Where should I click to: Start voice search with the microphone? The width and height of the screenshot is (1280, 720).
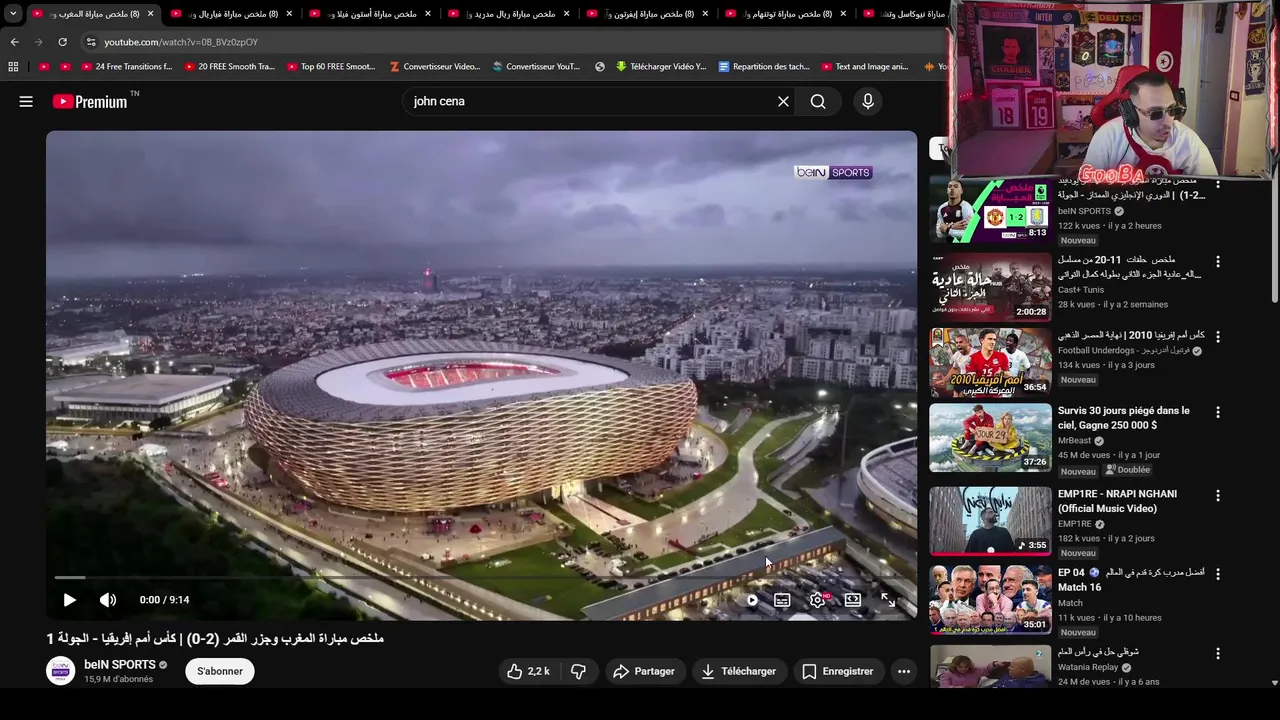coord(867,101)
